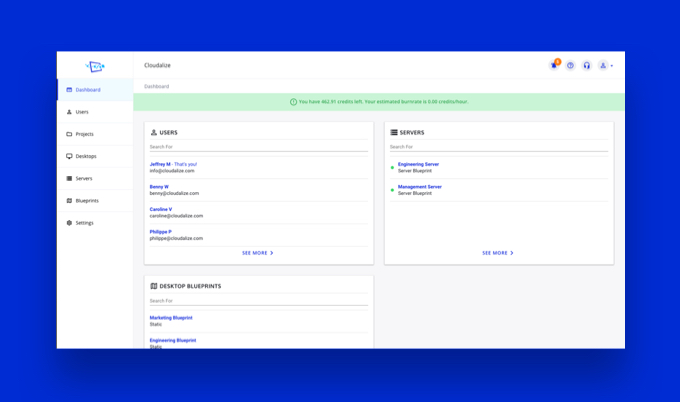680x402 pixels.
Task: Open user Philippe P profile link
Action: pyautogui.click(x=160, y=232)
